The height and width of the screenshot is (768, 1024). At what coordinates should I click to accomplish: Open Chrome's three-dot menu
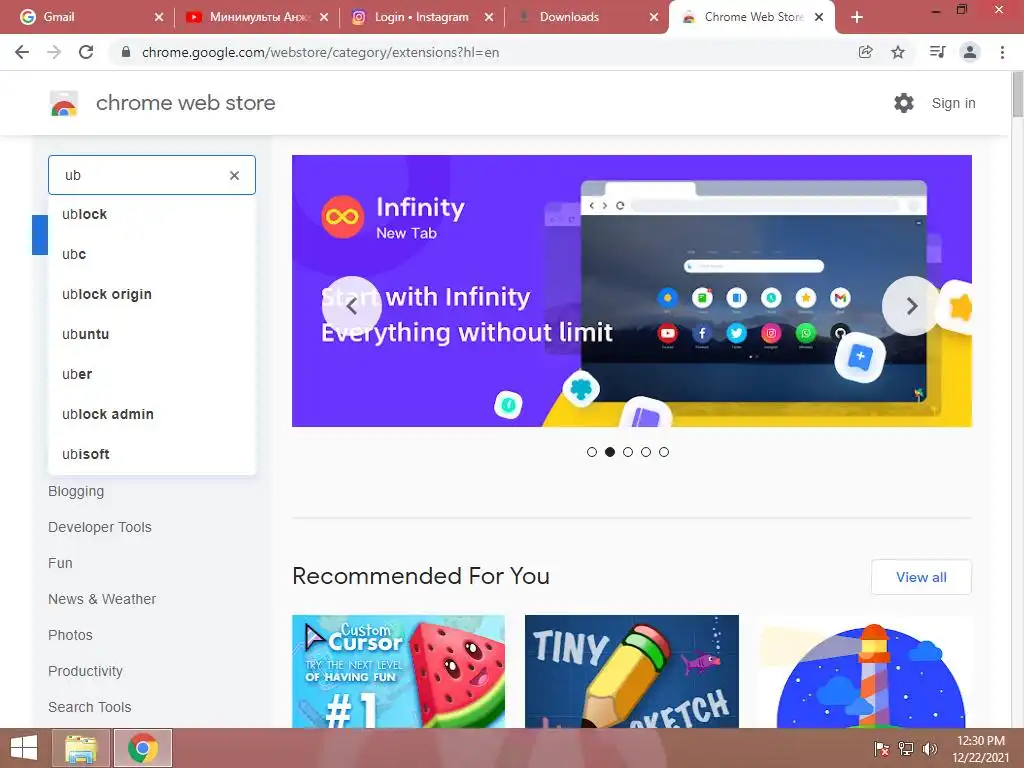(x=1002, y=52)
